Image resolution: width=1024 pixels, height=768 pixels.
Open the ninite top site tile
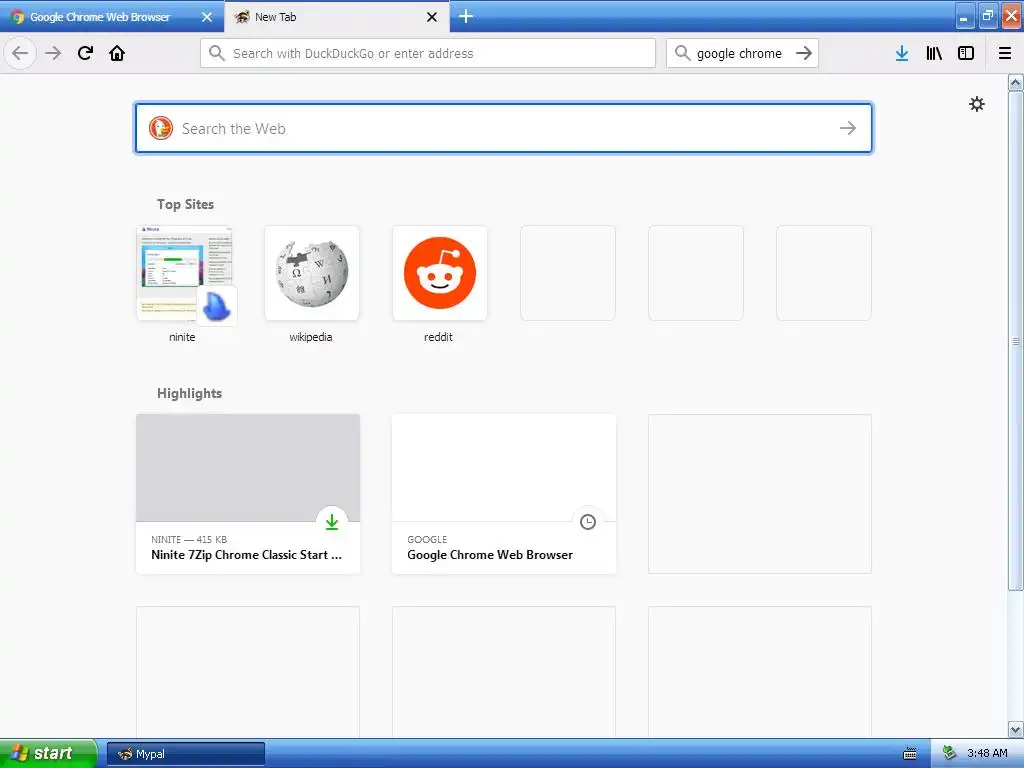pos(184,273)
